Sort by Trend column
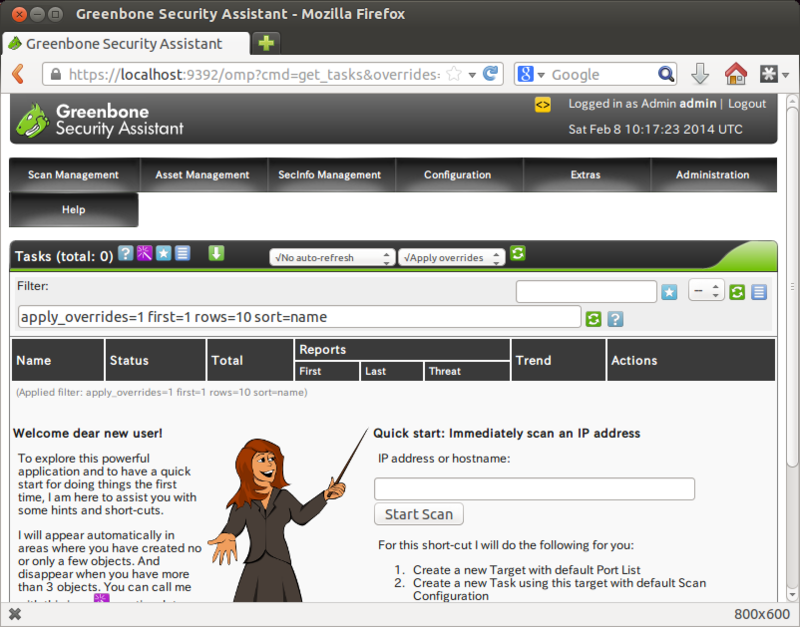The image size is (800, 627). (534, 361)
